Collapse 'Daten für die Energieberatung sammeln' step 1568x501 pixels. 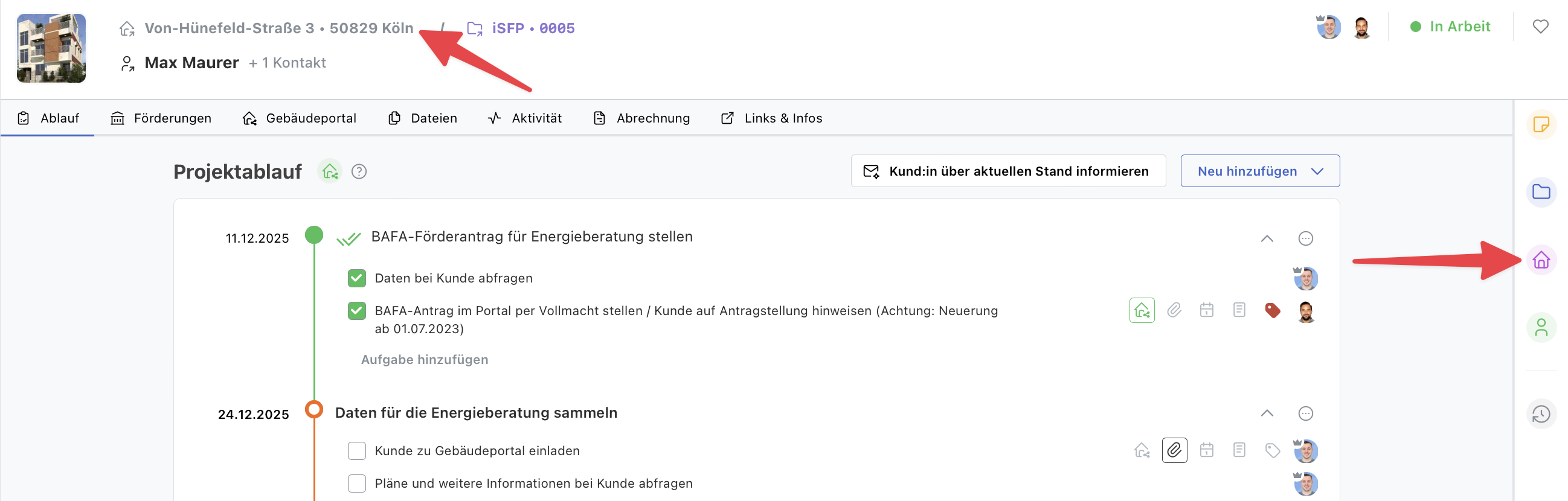pos(1267,413)
